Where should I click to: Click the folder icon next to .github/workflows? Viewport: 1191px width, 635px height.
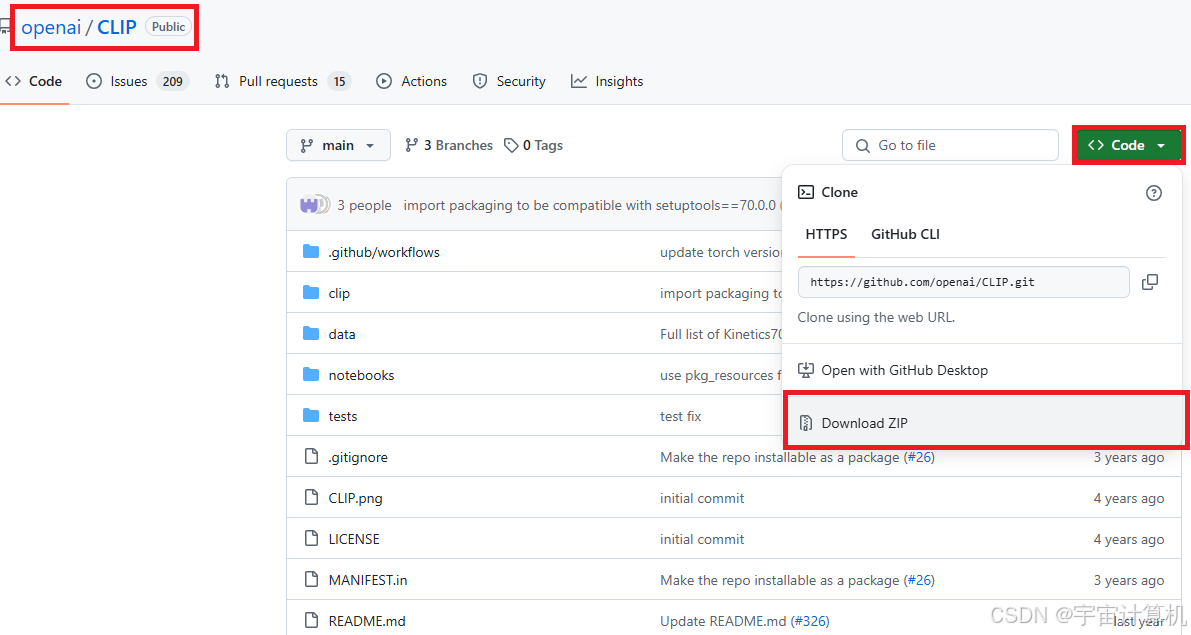tap(311, 251)
